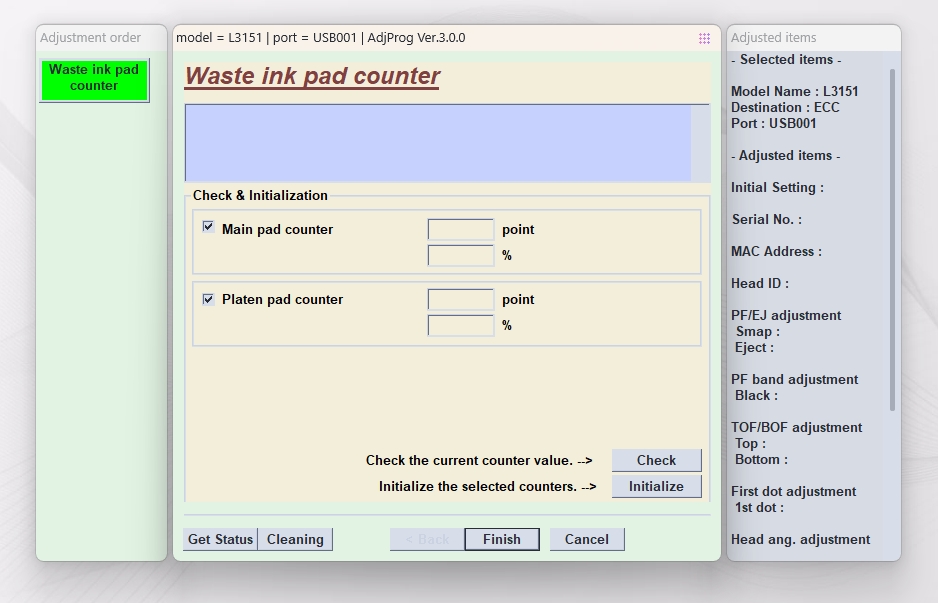Toggle the Main pad counter checkbox
The image size is (938, 603).
point(208,227)
